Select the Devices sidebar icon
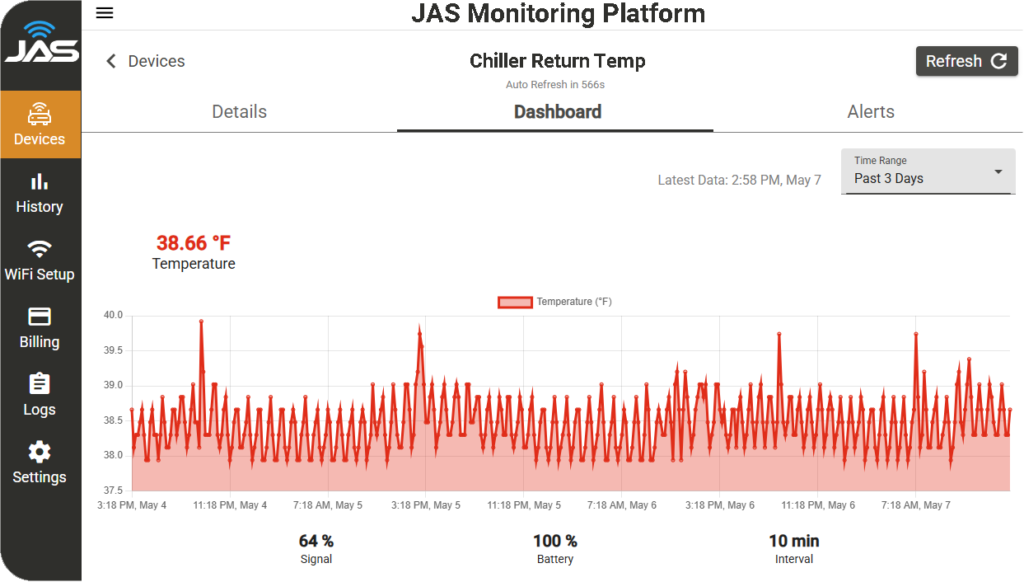Screen dimensions: 1024x582 coord(40,113)
